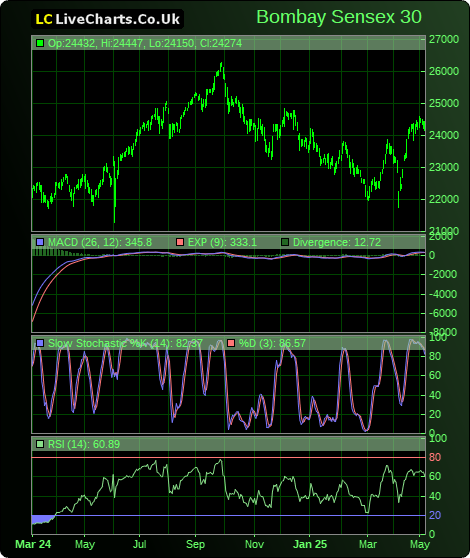Click the red %D (3) legend swatch
This screenshot has width=470, height=558.
click(231, 343)
